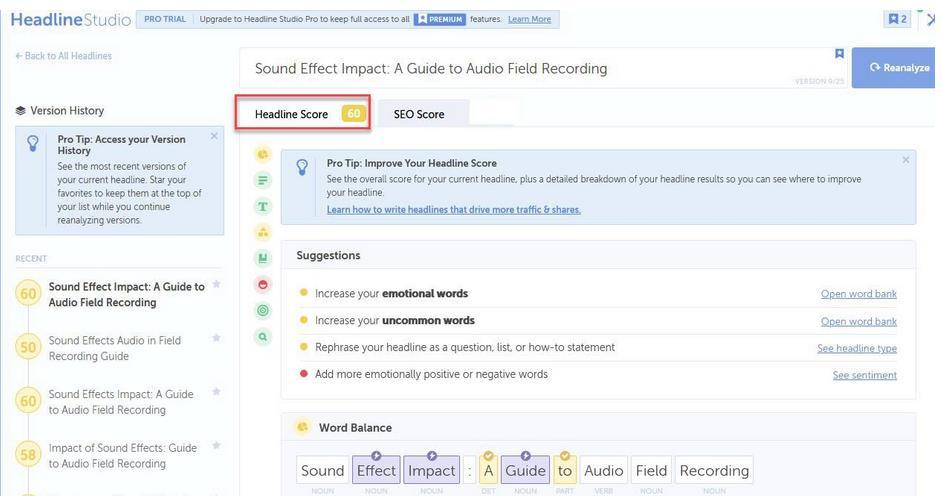Open version 'Sound Effects Impact: A Guide'

point(121,402)
